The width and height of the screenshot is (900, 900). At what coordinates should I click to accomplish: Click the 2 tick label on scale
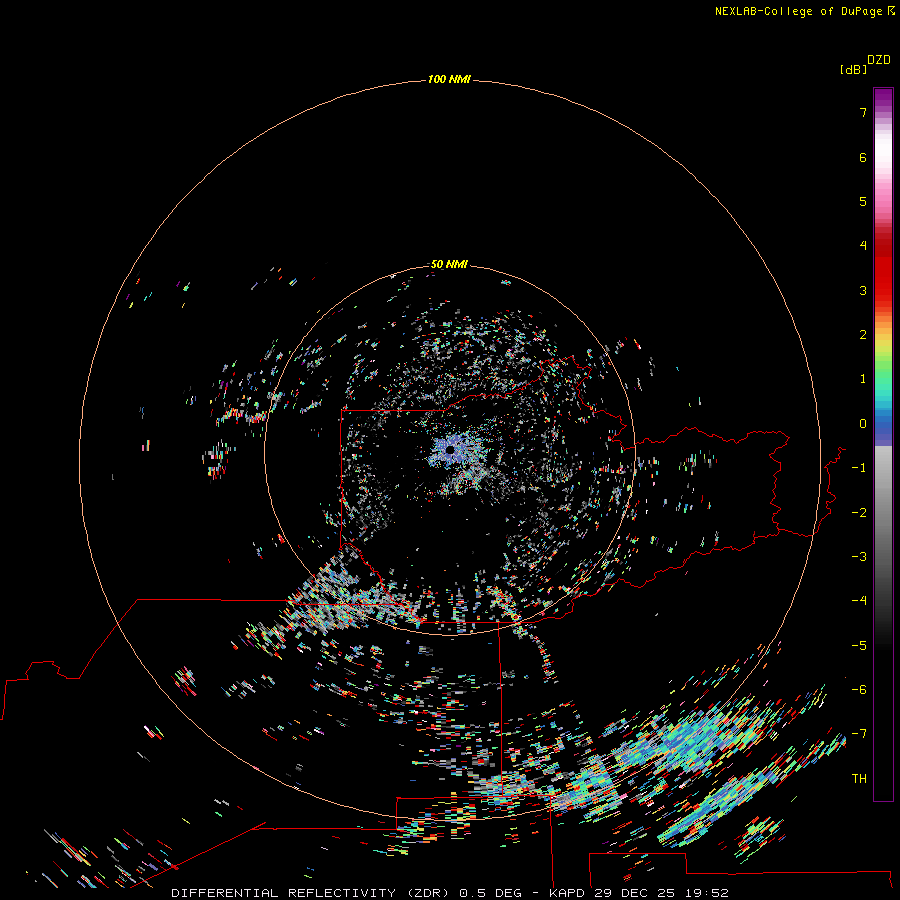[863, 335]
